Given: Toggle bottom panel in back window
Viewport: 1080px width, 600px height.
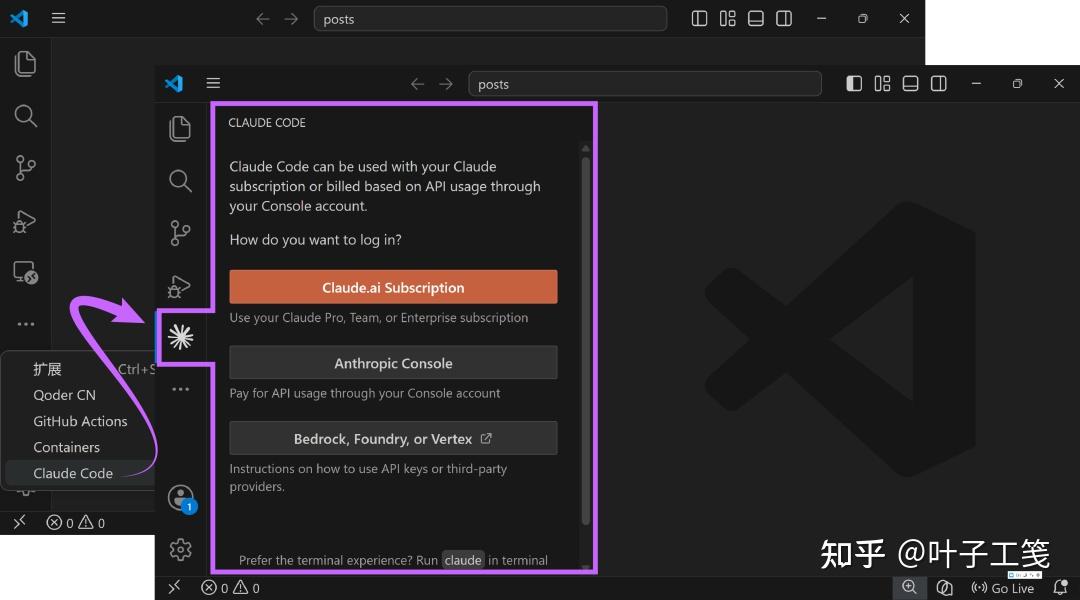Looking at the screenshot, I should 756,19.
